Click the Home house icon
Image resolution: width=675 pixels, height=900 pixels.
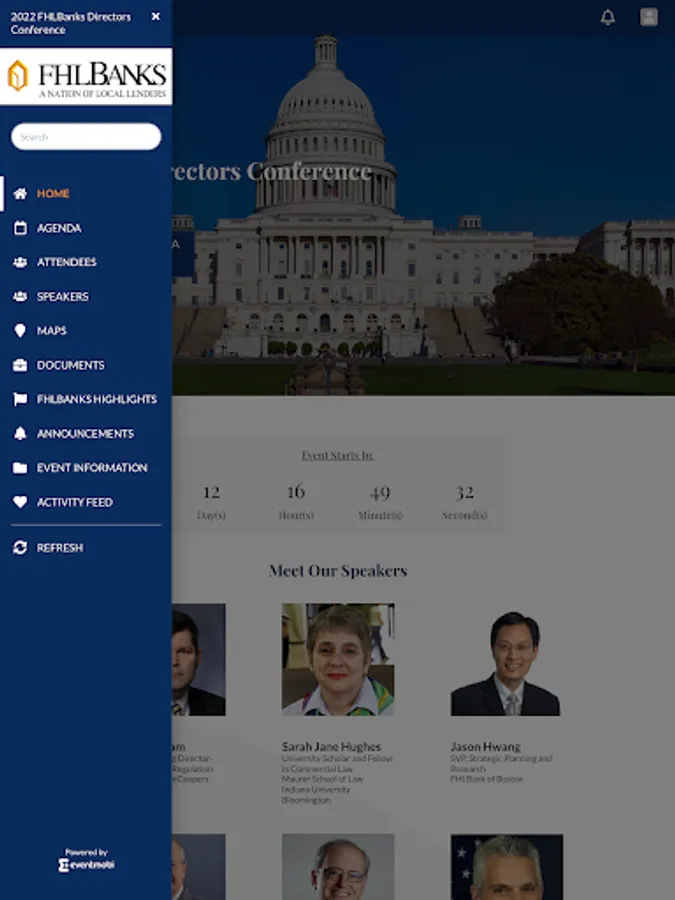click(x=20, y=193)
